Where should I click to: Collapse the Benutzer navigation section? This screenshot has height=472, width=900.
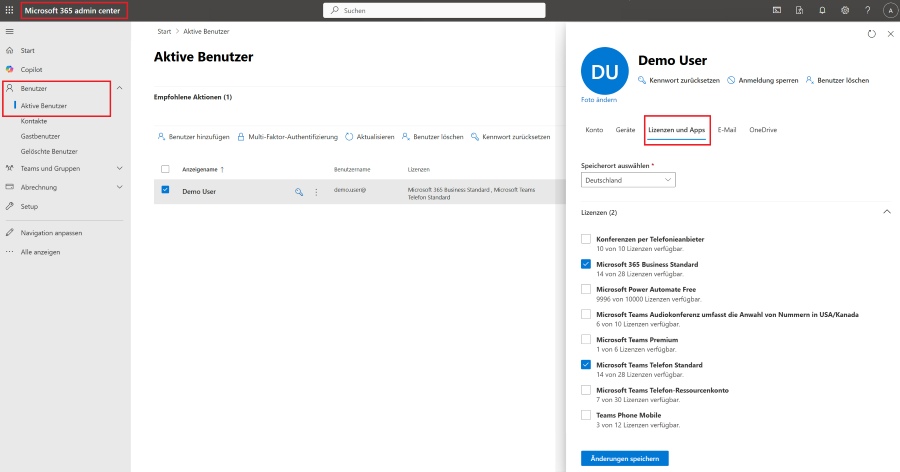pos(119,88)
